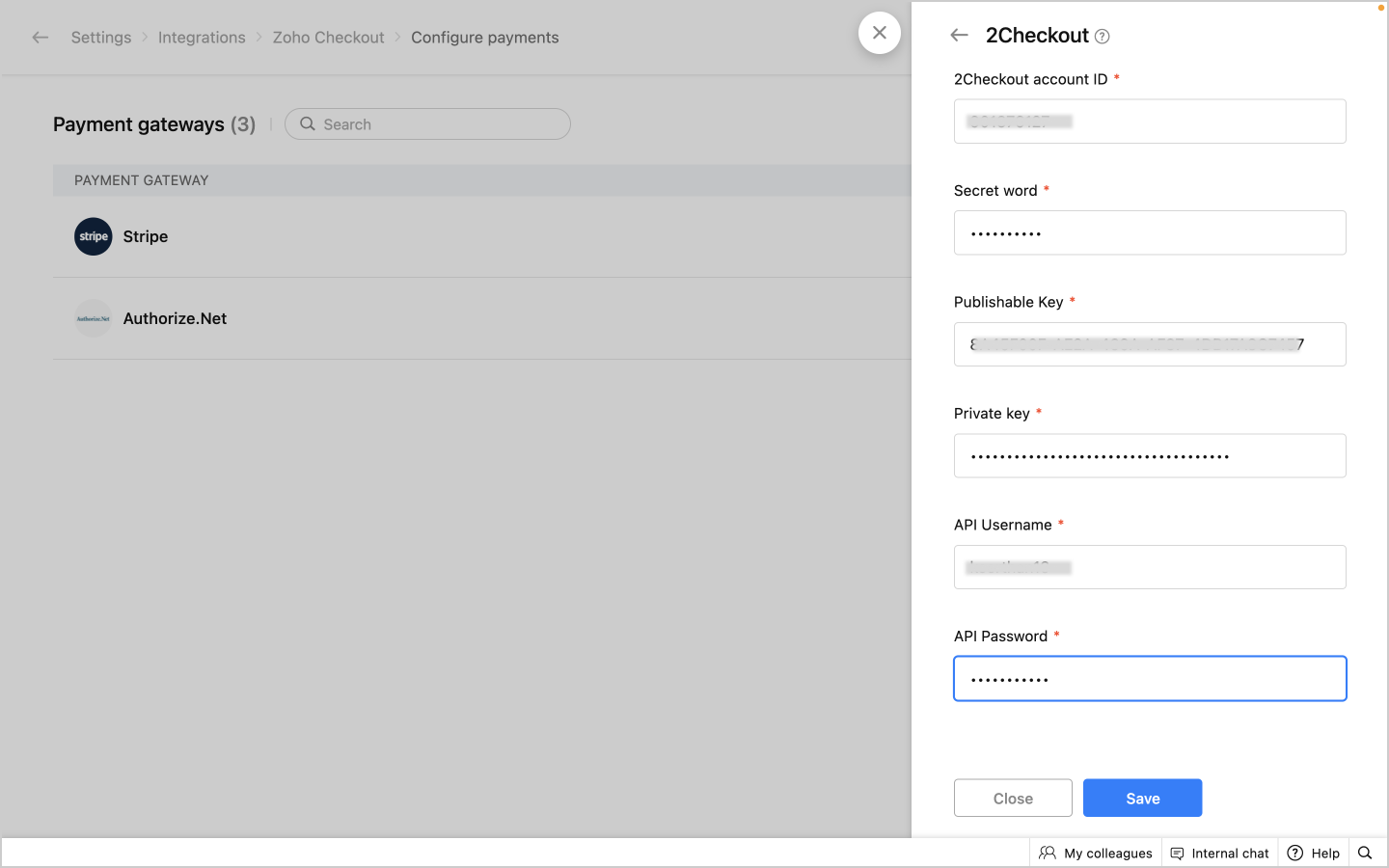Navigate to Settings breadcrumb
The height and width of the screenshot is (868, 1389).
101,38
